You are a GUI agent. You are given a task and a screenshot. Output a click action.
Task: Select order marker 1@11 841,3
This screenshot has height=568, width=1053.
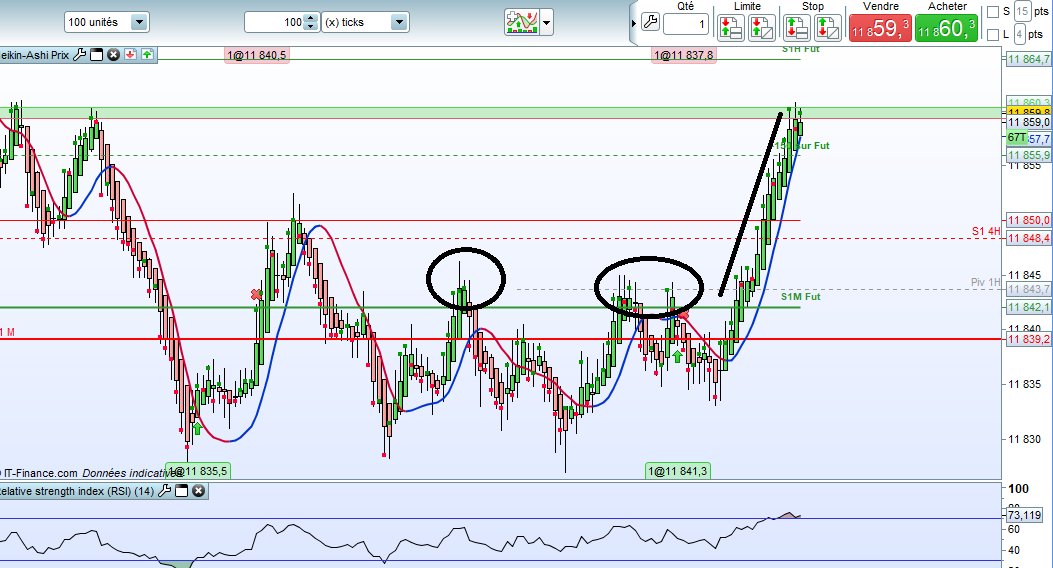(x=678, y=471)
